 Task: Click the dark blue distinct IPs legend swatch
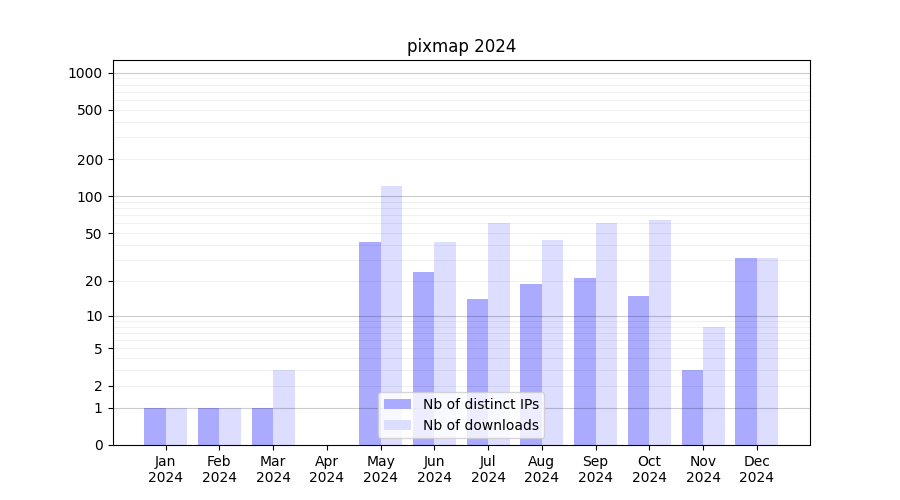pos(397,404)
